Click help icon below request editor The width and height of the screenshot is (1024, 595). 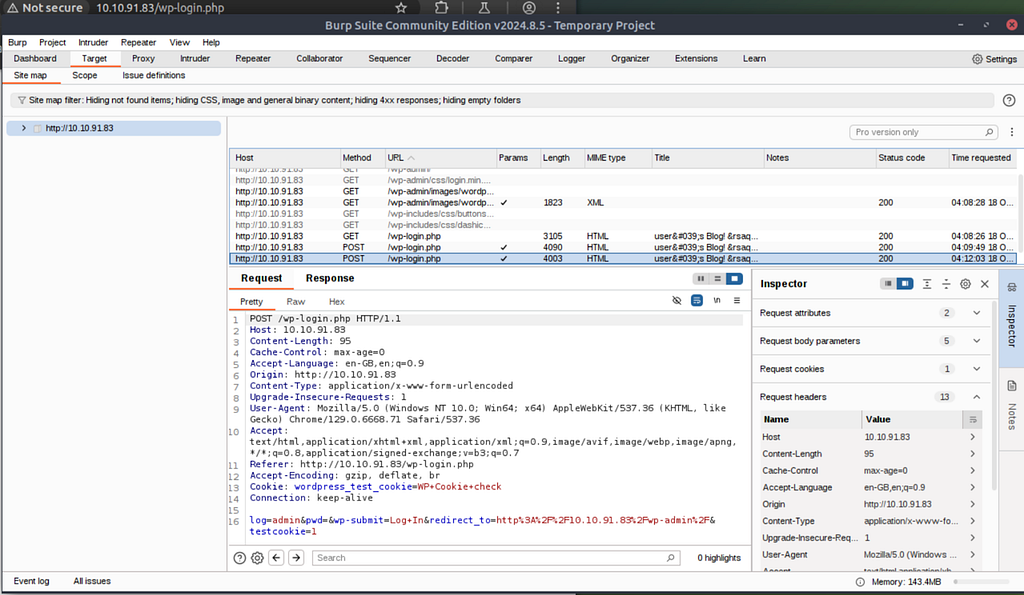click(240, 558)
